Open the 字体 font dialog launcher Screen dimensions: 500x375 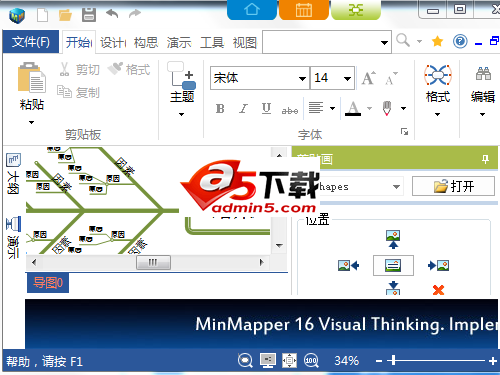tap(404, 132)
